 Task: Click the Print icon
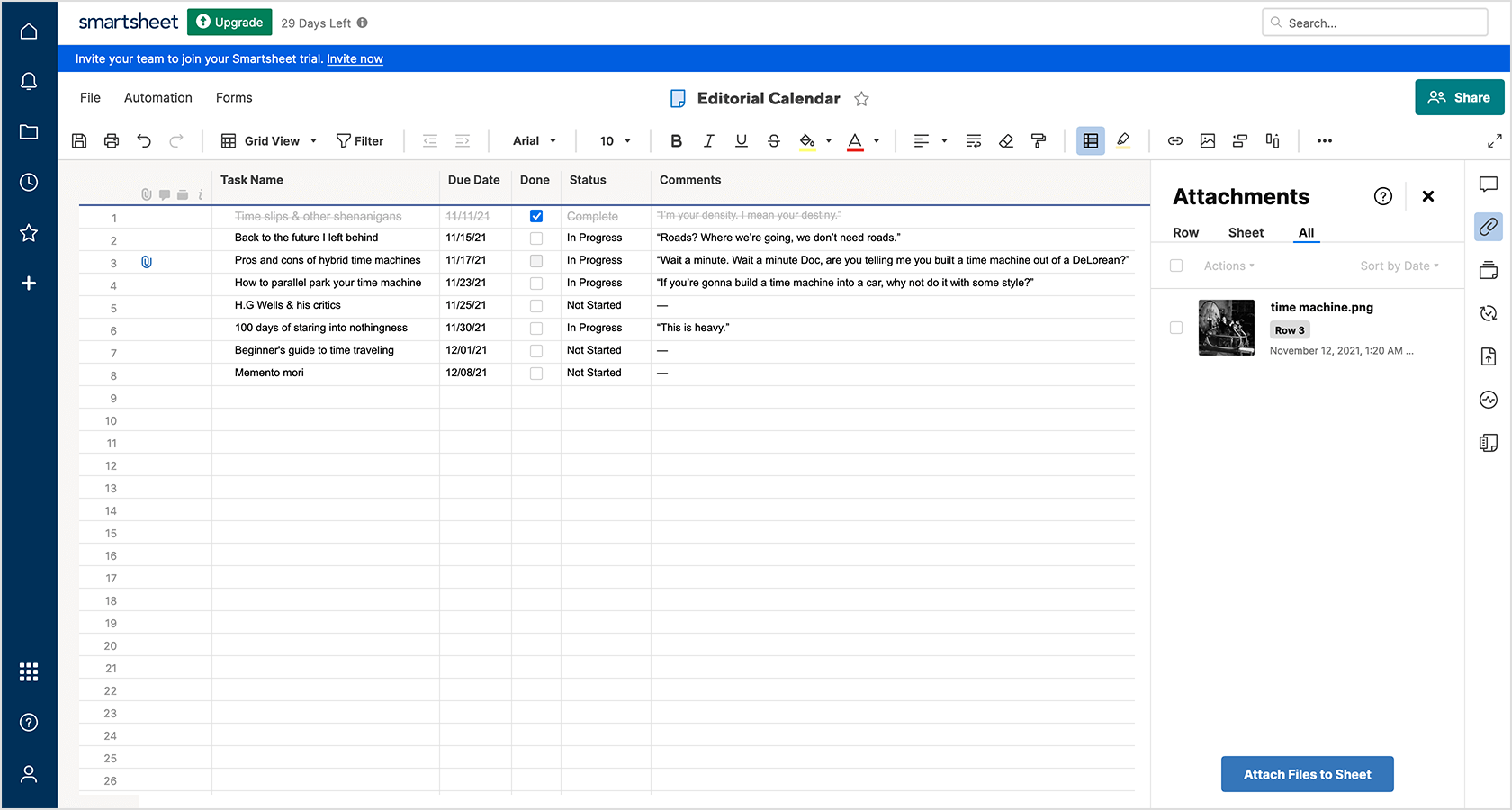point(112,141)
